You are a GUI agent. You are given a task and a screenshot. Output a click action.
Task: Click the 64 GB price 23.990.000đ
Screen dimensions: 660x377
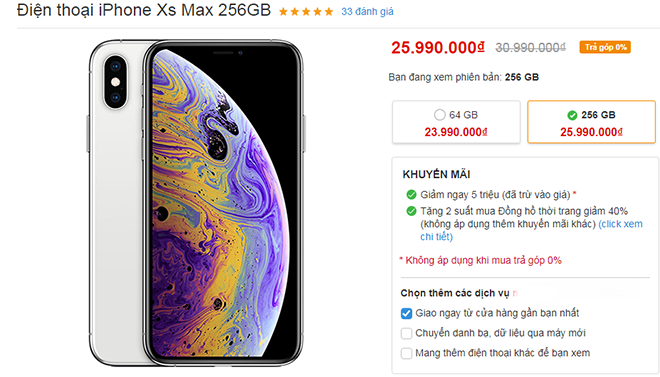[x=456, y=132]
